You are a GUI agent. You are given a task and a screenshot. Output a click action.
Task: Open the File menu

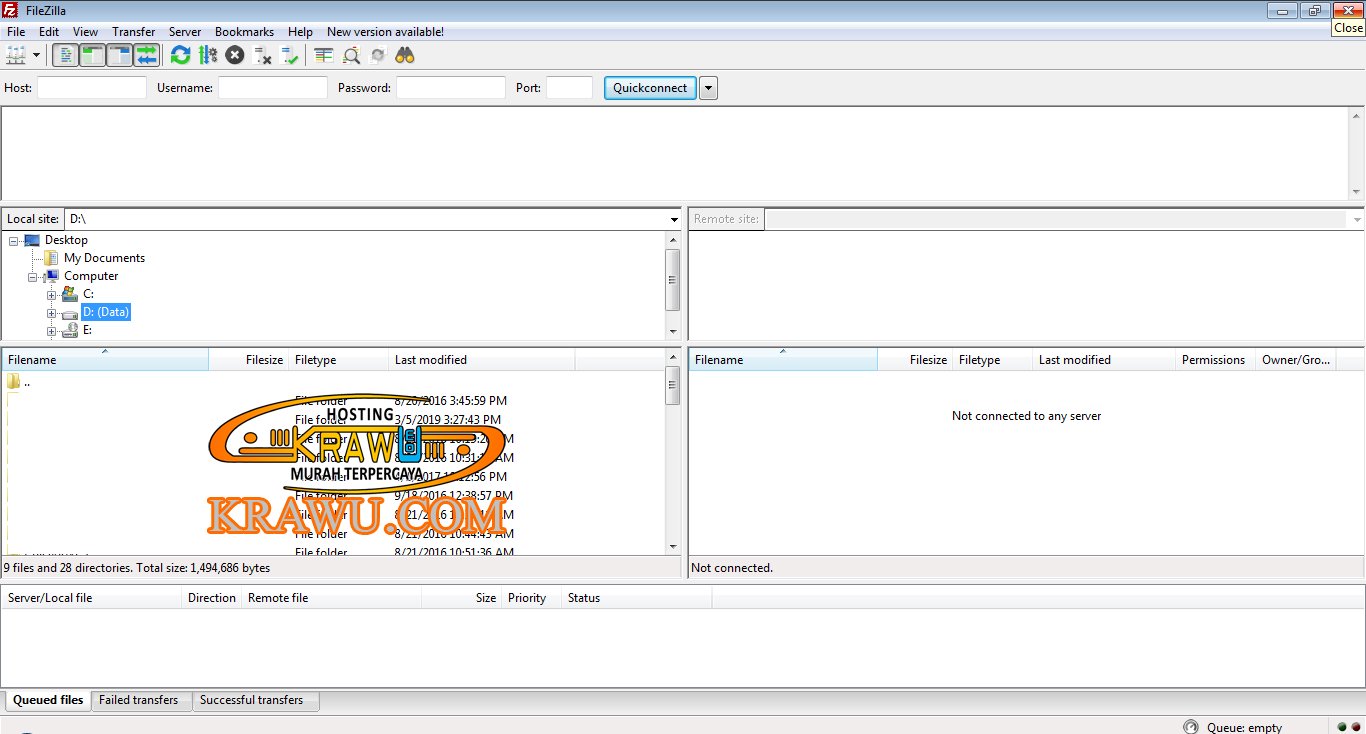click(x=16, y=32)
